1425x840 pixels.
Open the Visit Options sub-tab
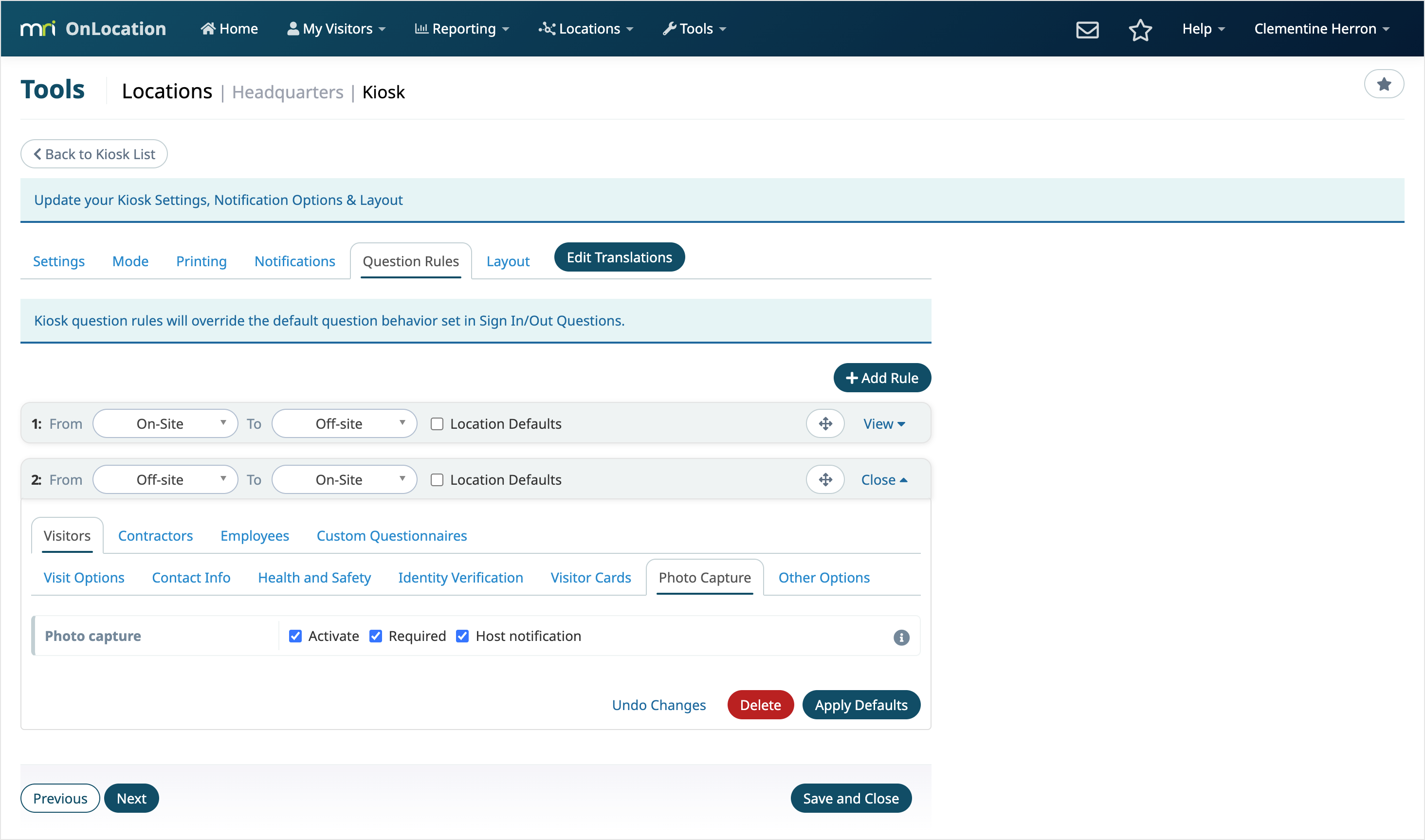coord(84,577)
